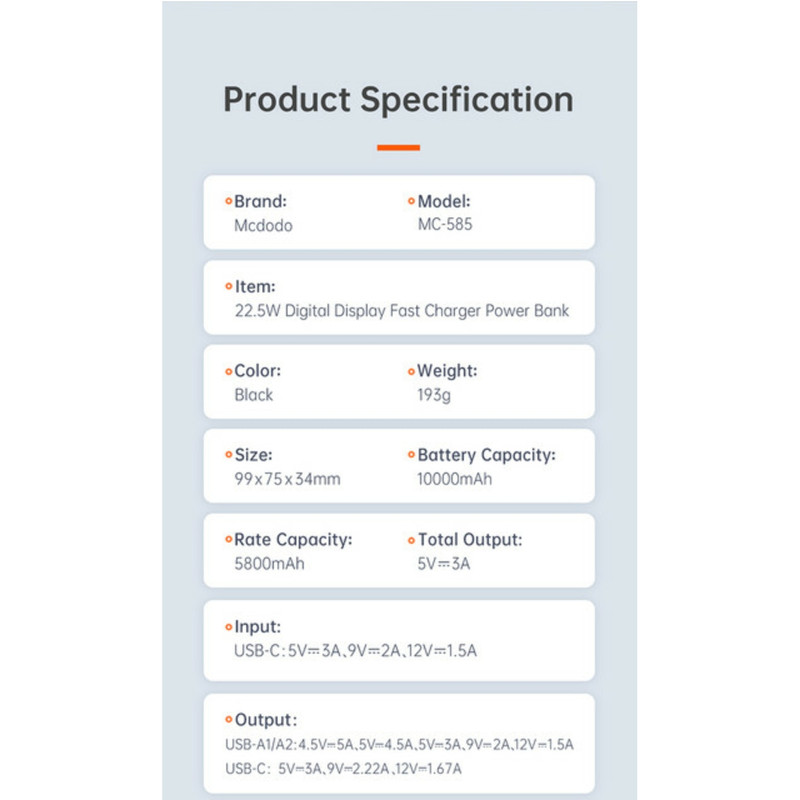Click the bullet beside Total Output
The image size is (800, 800).
[x=410, y=540]
